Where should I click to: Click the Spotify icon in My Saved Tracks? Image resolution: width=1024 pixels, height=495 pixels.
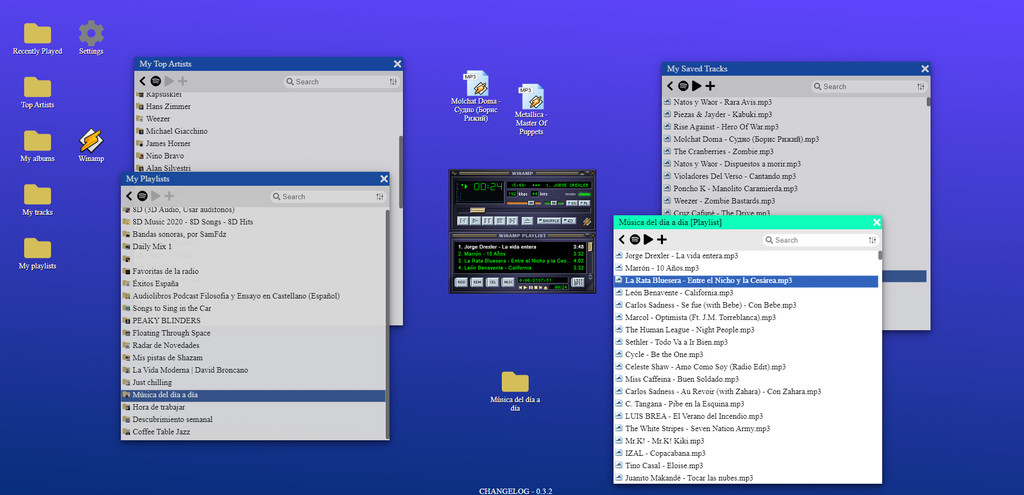(x=683, y=86)
